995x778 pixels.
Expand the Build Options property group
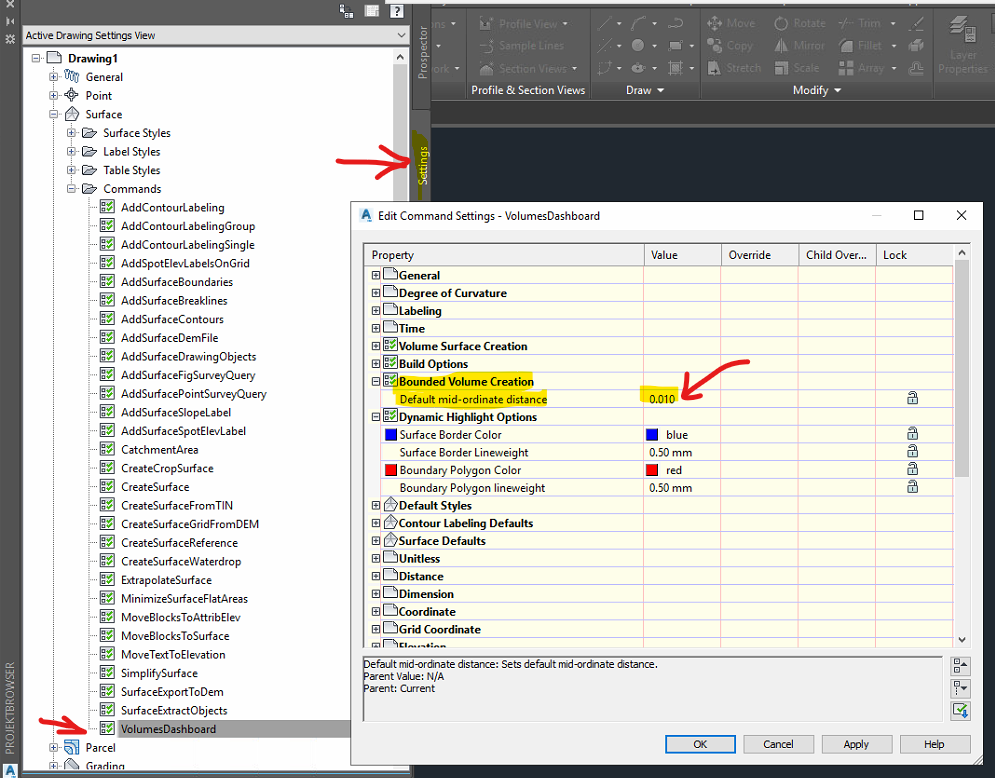(x=376, y=363)
